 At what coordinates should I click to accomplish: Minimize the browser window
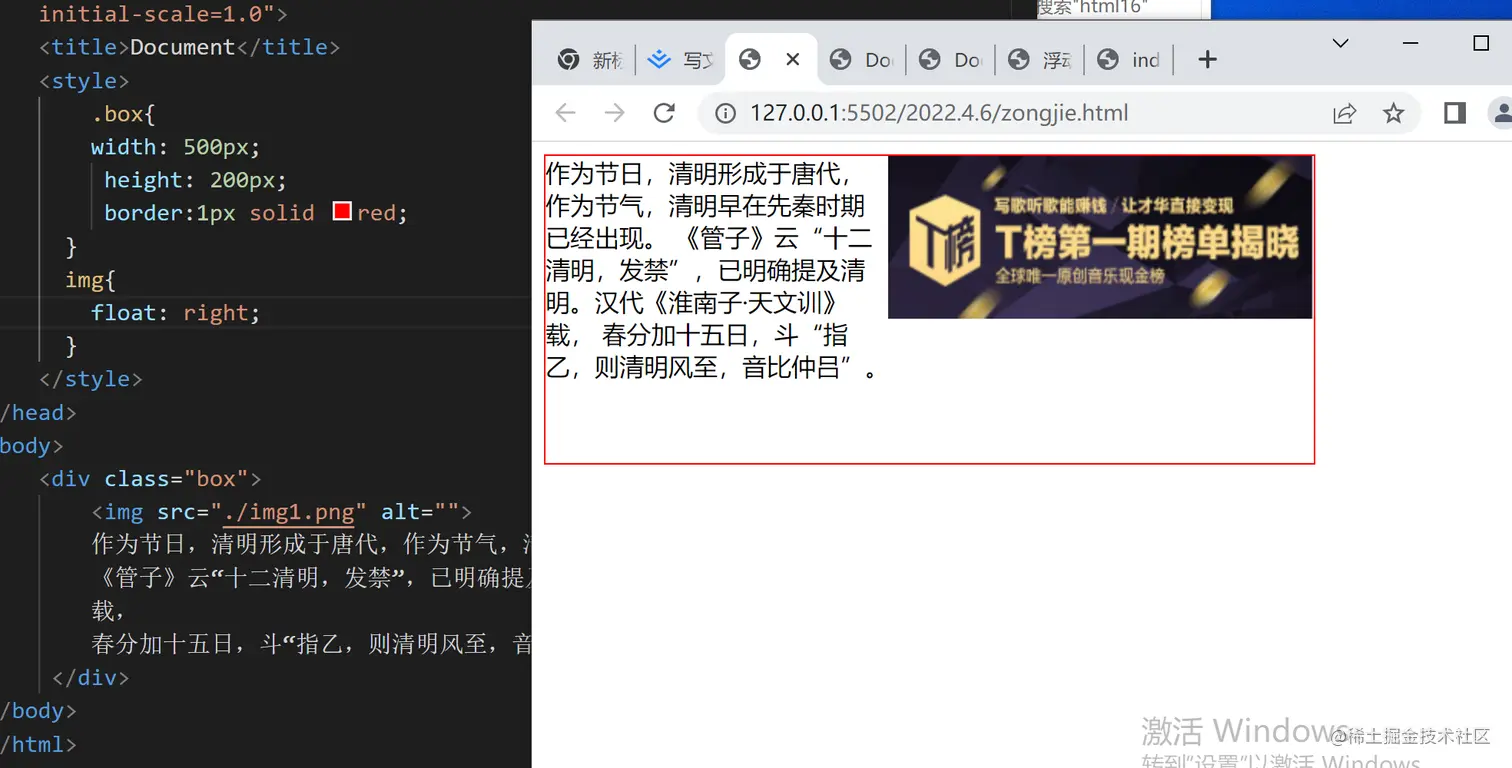[x=1411, y=43]
